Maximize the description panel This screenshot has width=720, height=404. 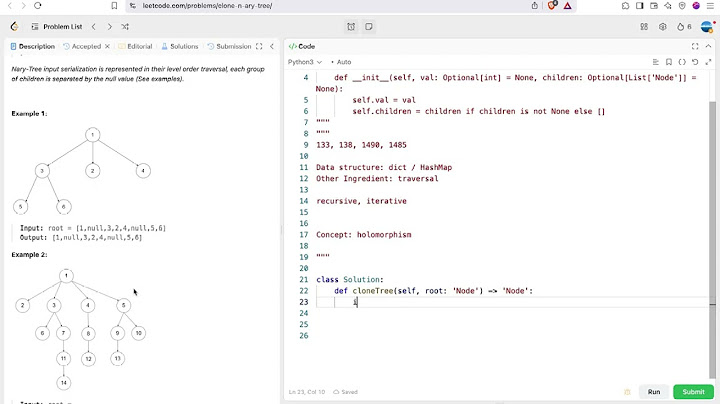pos(259,46)
